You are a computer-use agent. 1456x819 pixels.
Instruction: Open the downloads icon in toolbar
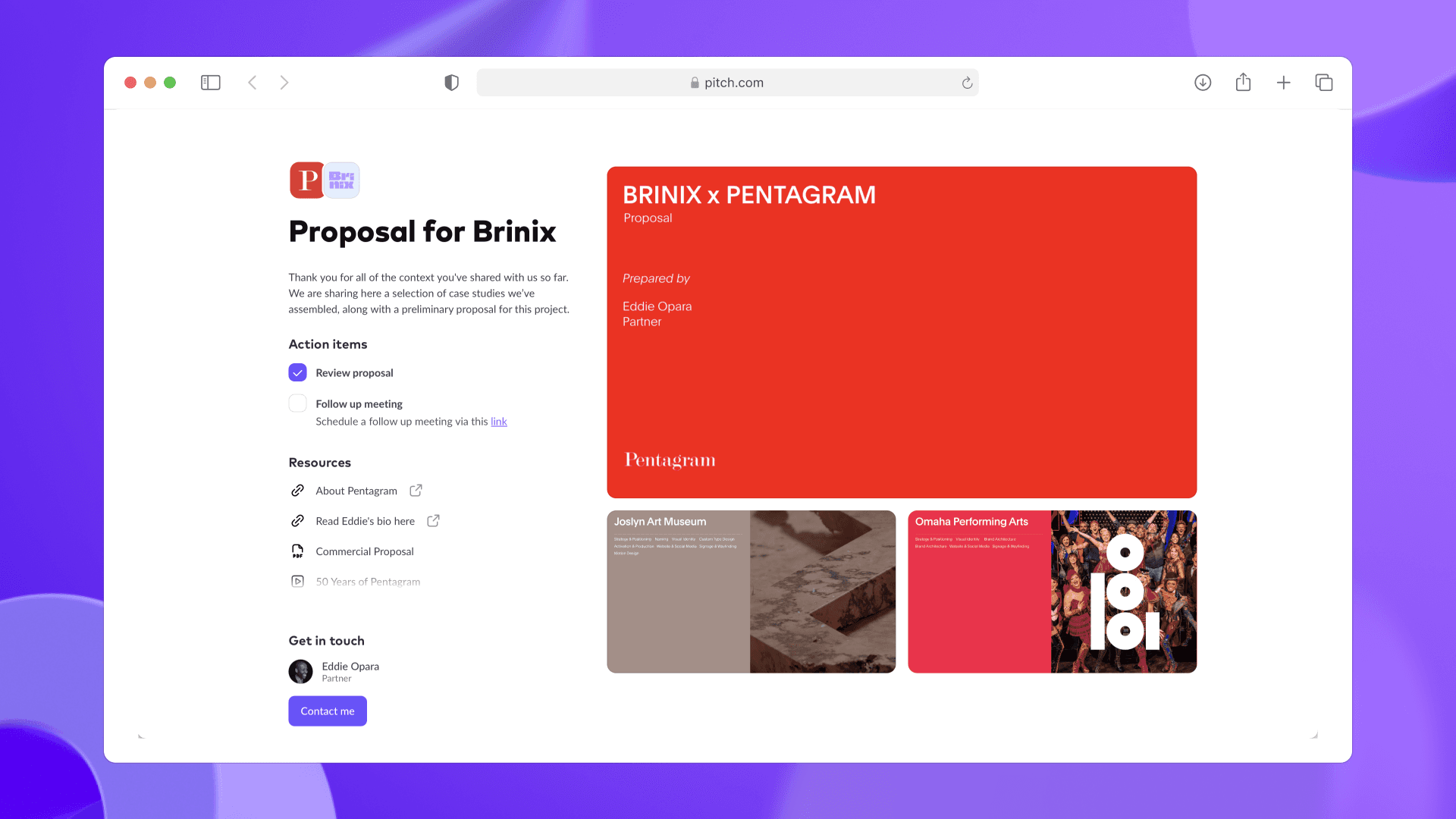click(1203, 83)
